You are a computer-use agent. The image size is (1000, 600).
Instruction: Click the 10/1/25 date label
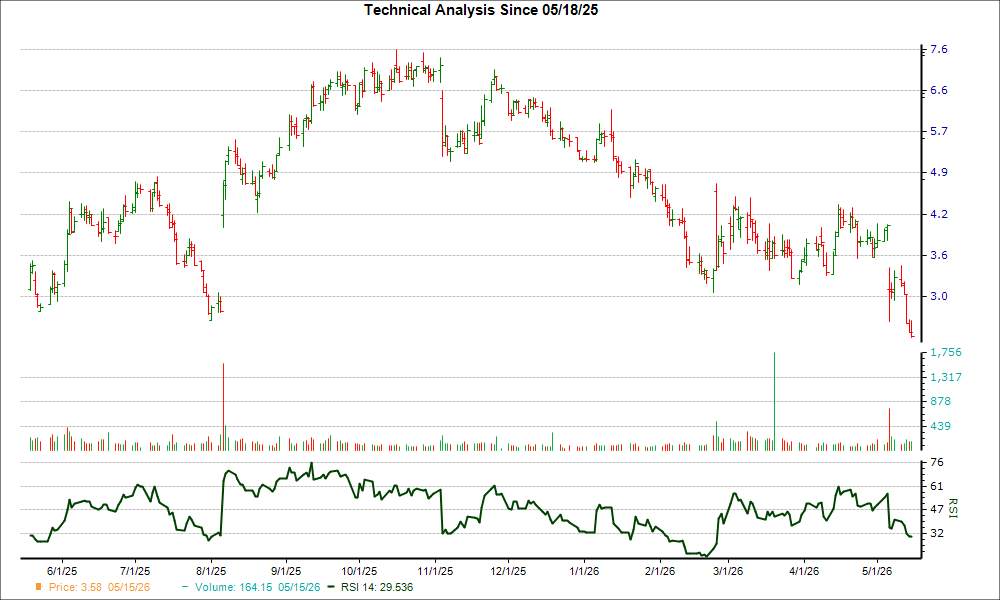coord(359,571)
